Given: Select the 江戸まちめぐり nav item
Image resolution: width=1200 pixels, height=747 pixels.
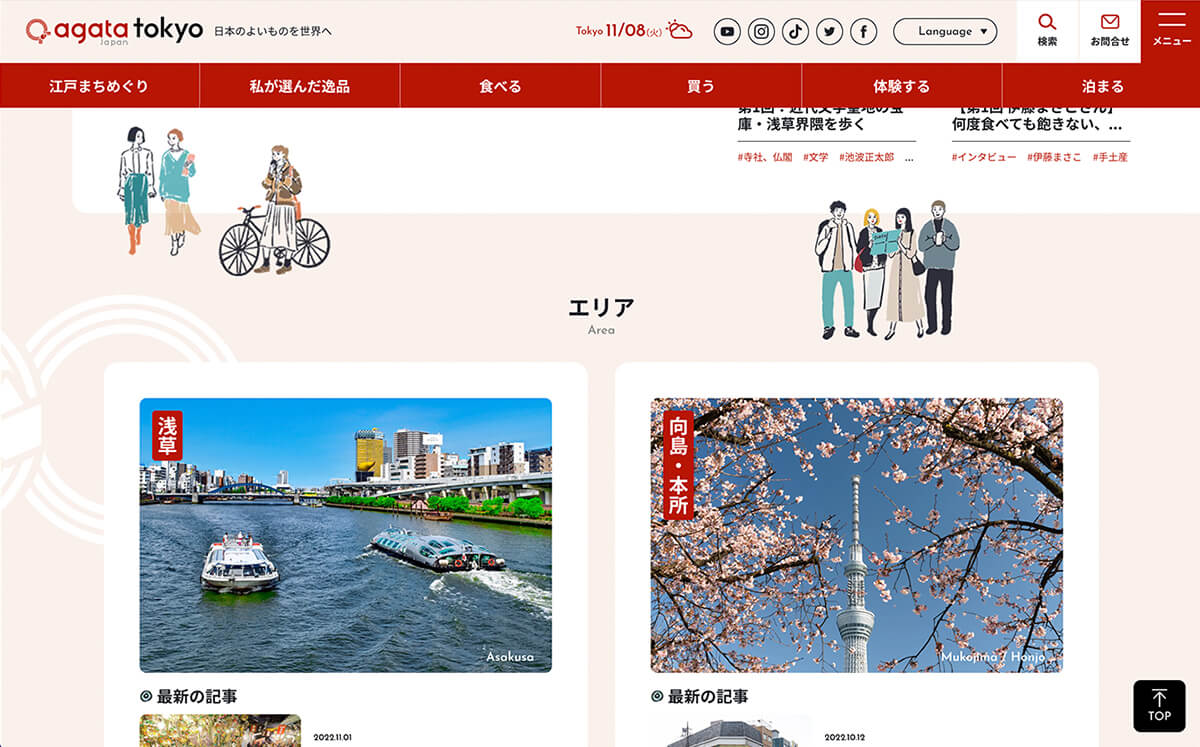Looking at the screenshot, I should click(99, 86).
